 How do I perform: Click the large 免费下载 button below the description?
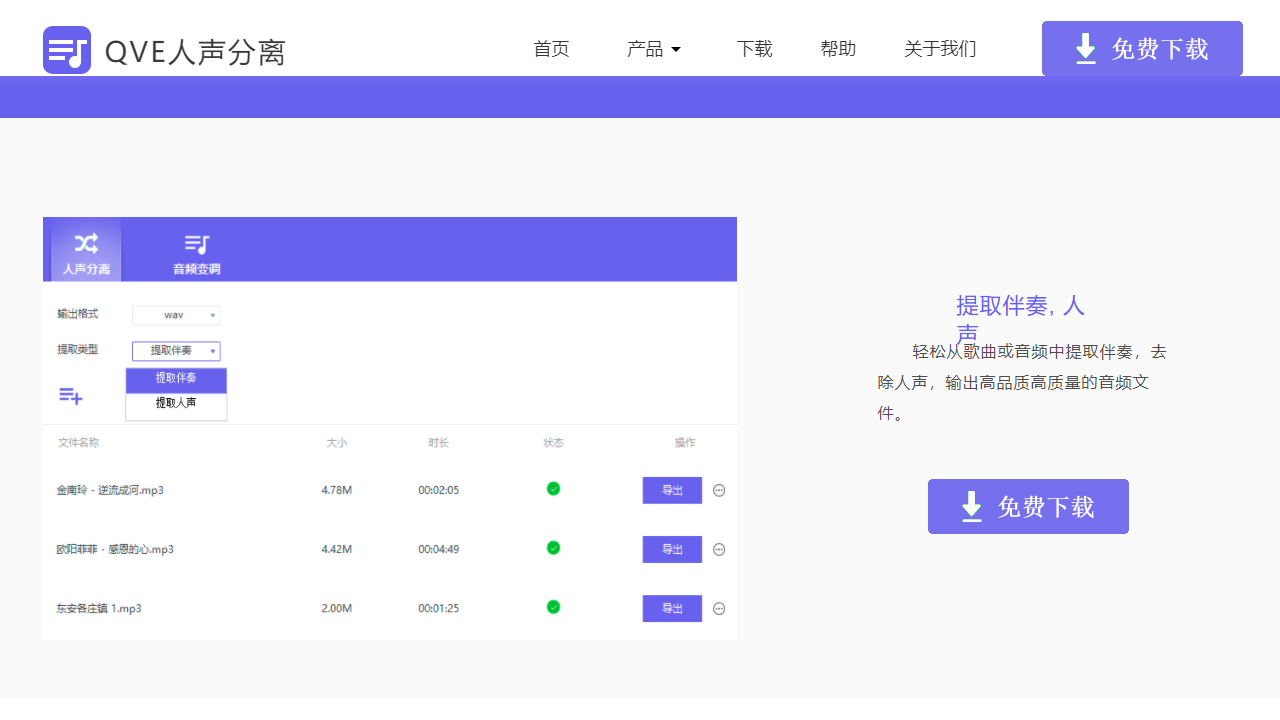pyautogui.click(x=1028, y=506)
